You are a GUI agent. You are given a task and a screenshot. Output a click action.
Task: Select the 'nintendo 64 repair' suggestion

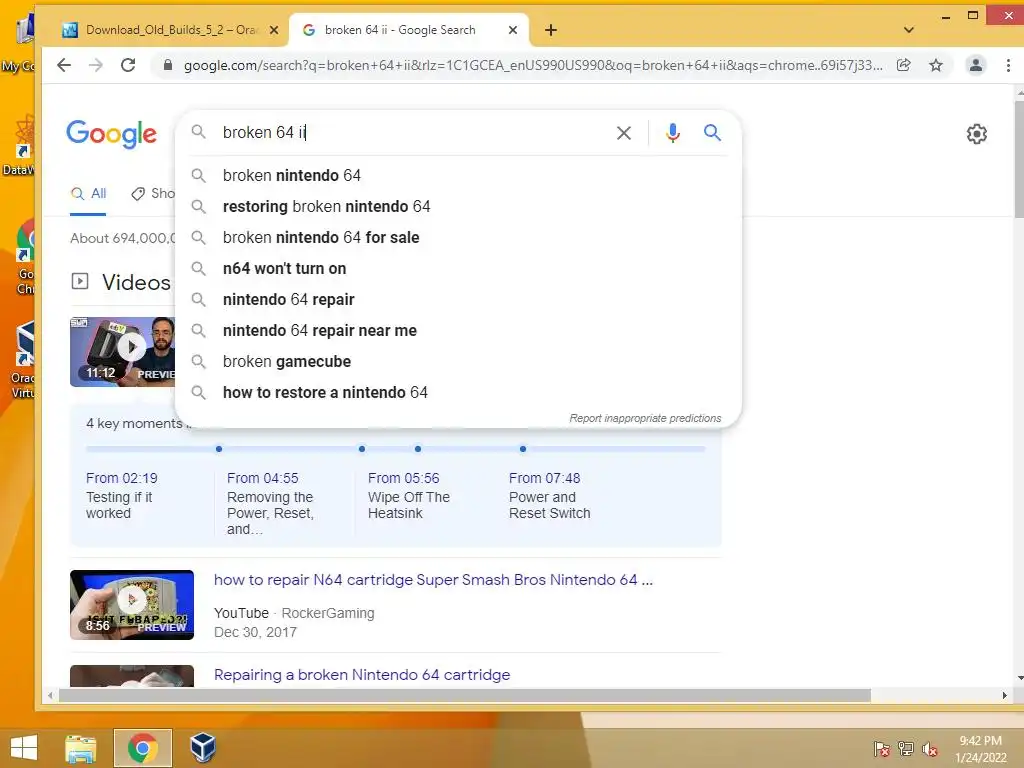(x=458, y=299)
